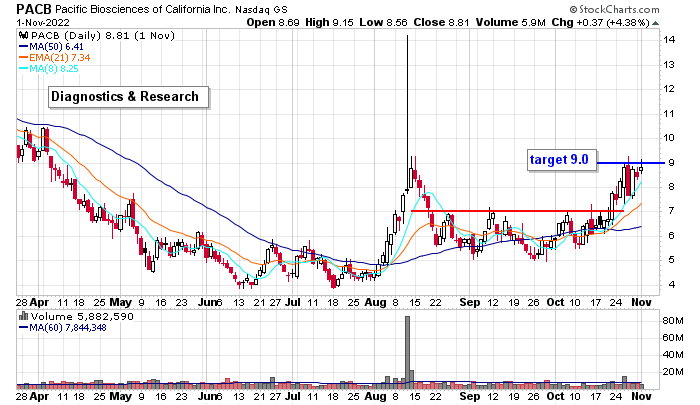The image size is (700, 405).
Task: Click the tallest grey volume bar in mid-August
Action: (x=407, y=351)
